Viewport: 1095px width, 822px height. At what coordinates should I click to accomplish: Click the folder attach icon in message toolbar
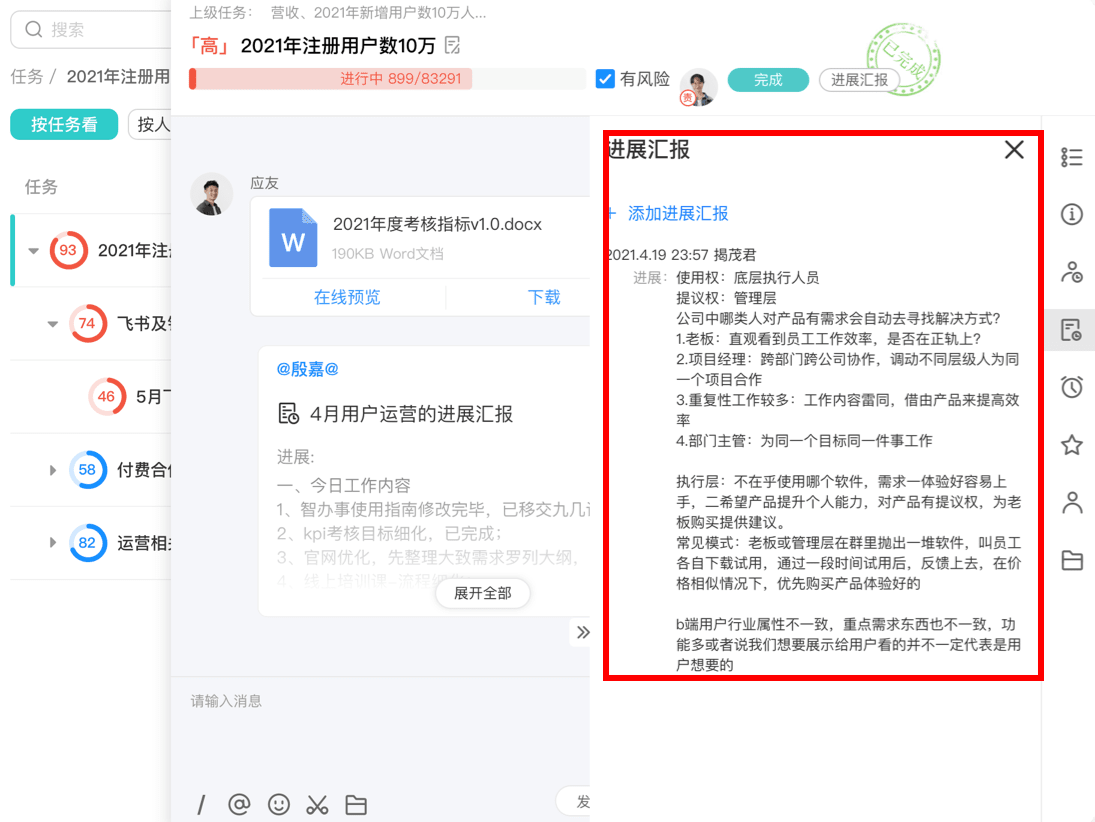tap(356, 805)
